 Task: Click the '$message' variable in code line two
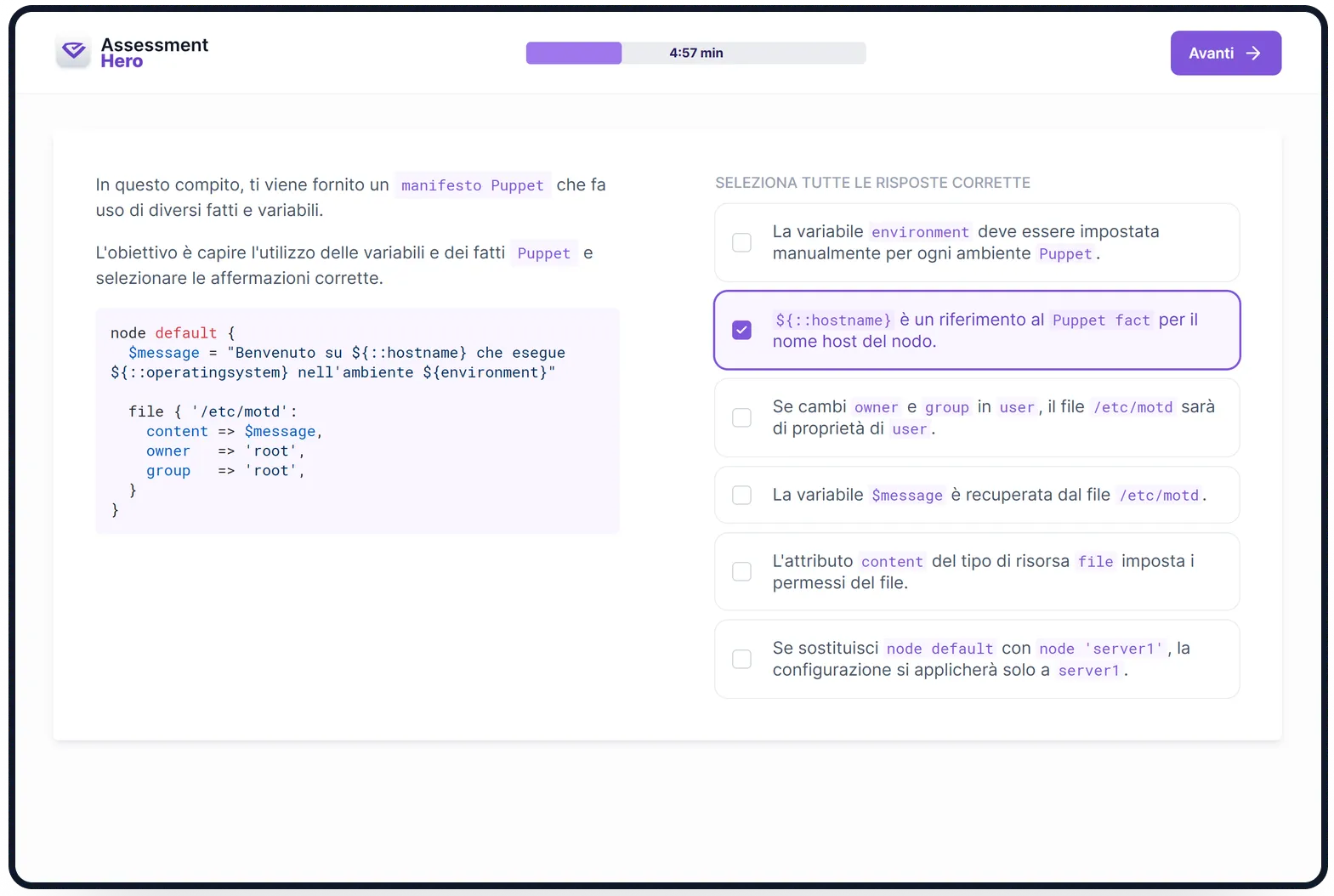coord(164,353)
